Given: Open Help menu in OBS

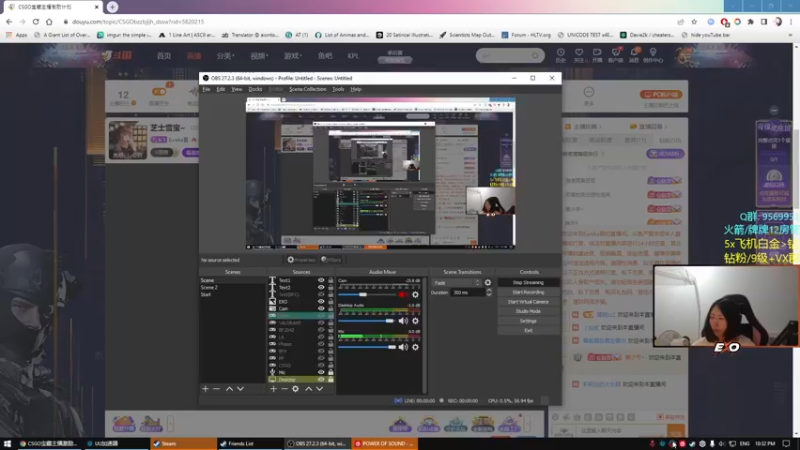Looking at the screenshot, I should pyautogui.click(x=356, y=89).
